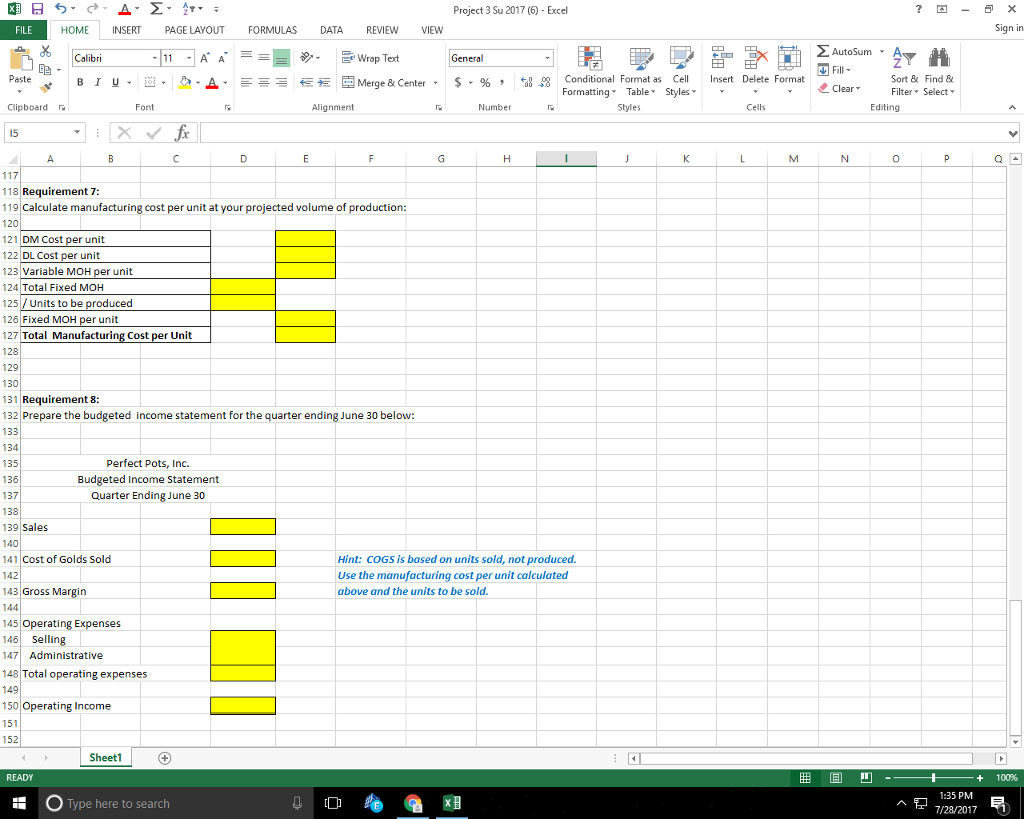This screenshot has height=819, width=1024.
Task: Click the Sort & Filter icon
Action: [x=903, y=71]
